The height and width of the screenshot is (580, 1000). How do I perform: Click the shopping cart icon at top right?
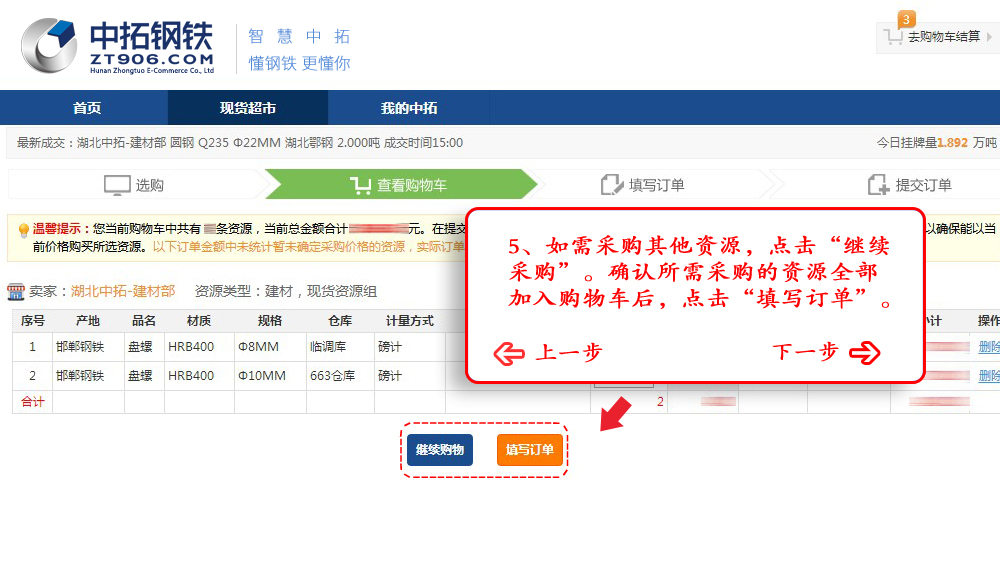893,37
